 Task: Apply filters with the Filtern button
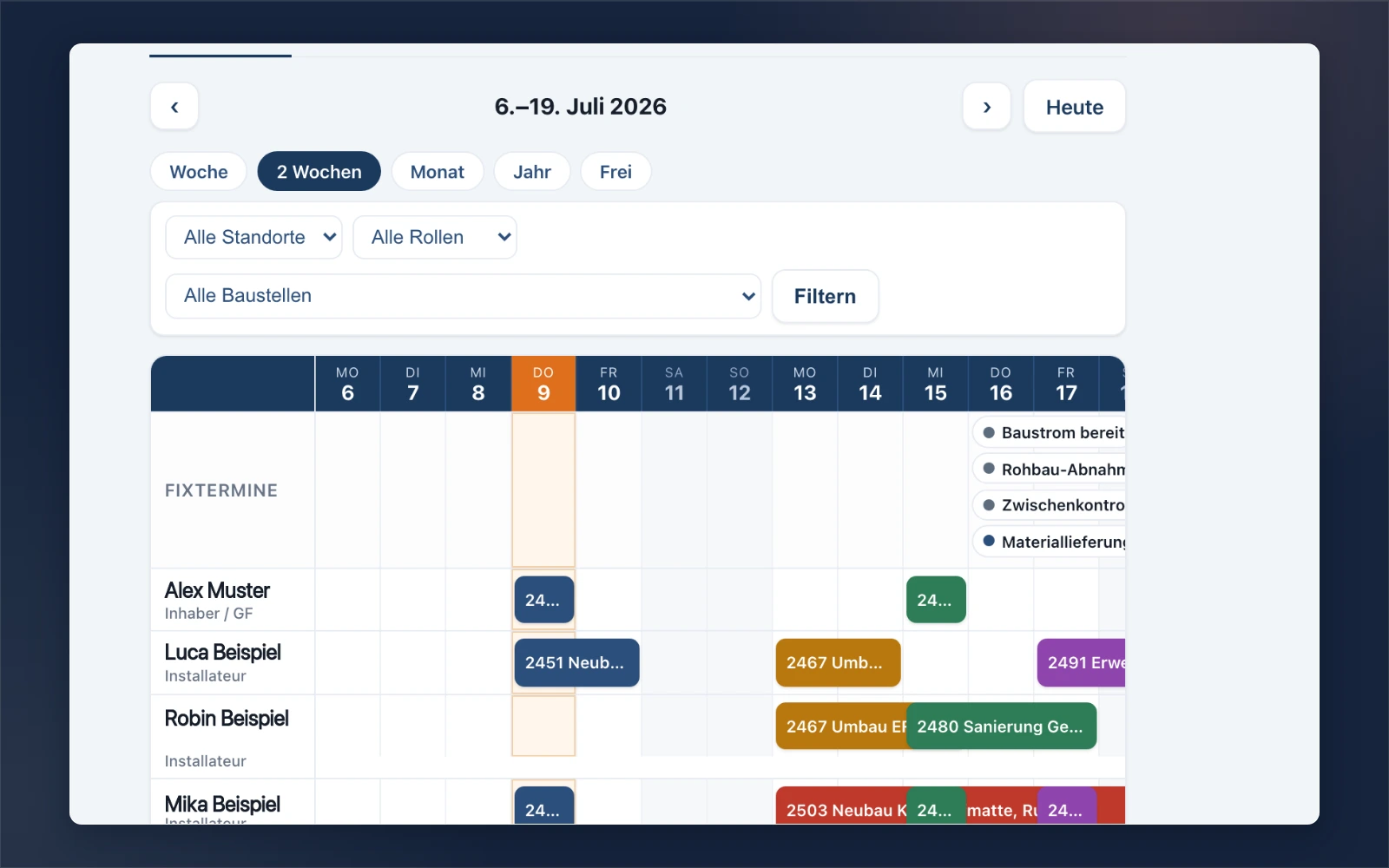pos(825,297)
